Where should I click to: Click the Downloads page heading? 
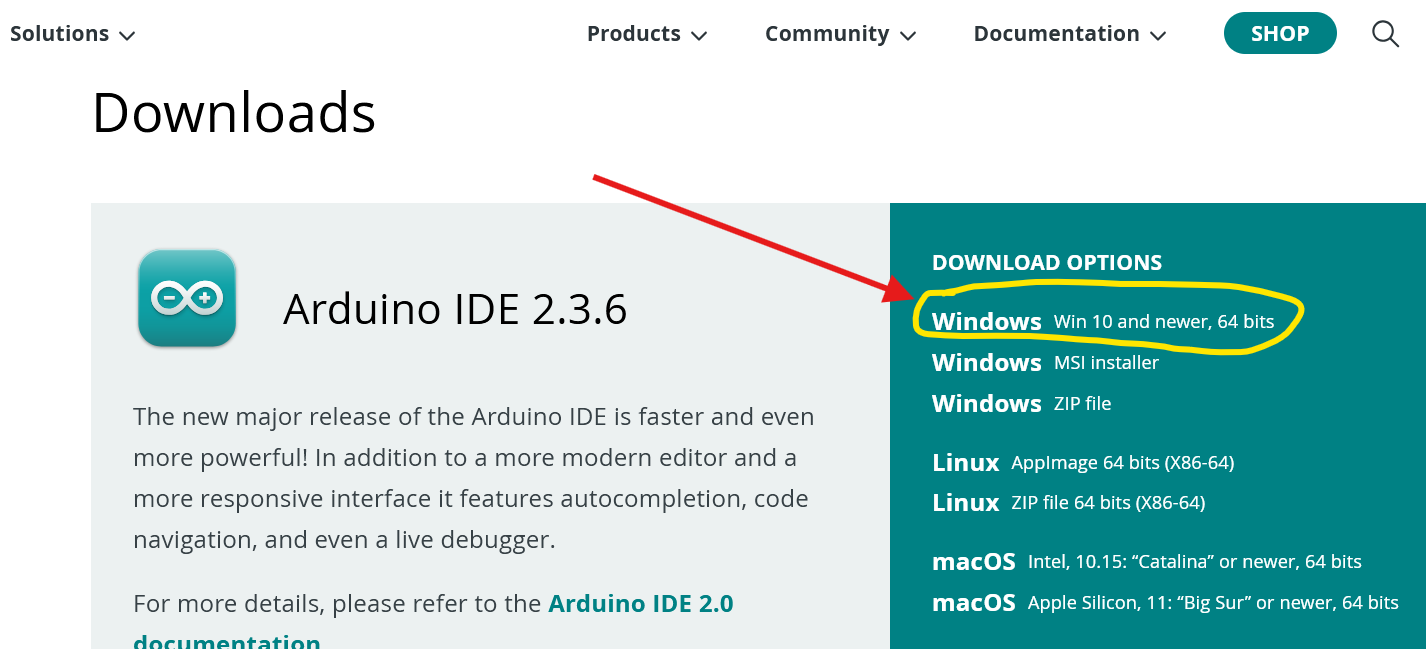coord(234,112)
